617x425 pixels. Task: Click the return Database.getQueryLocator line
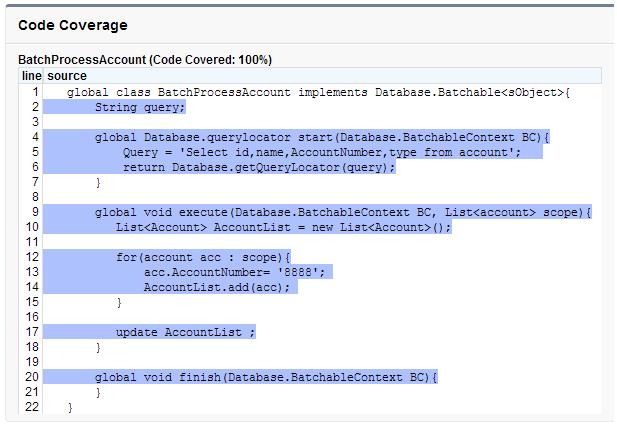[259, 167]
